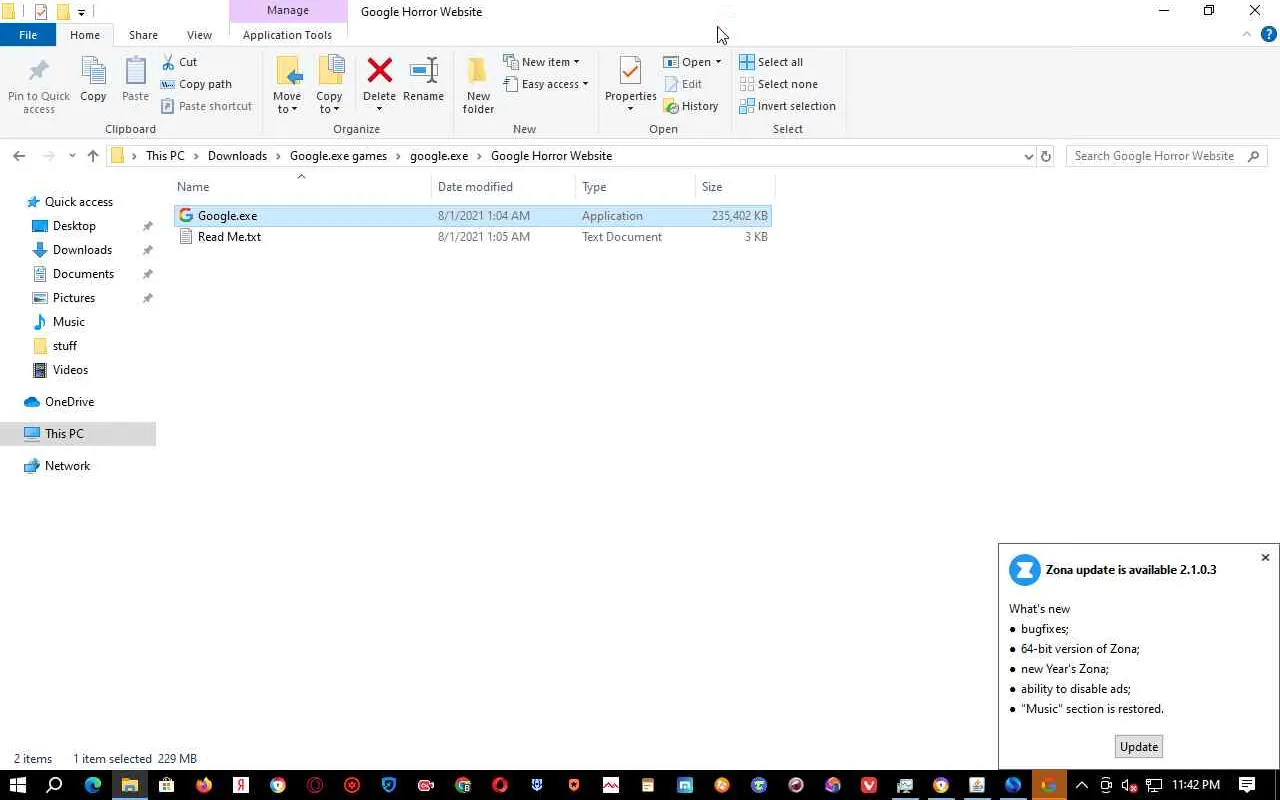Screen dimensions: 1280x800
Task: Click google.exe folder in the breadcrumb
Action: click(x=439, y=156)
